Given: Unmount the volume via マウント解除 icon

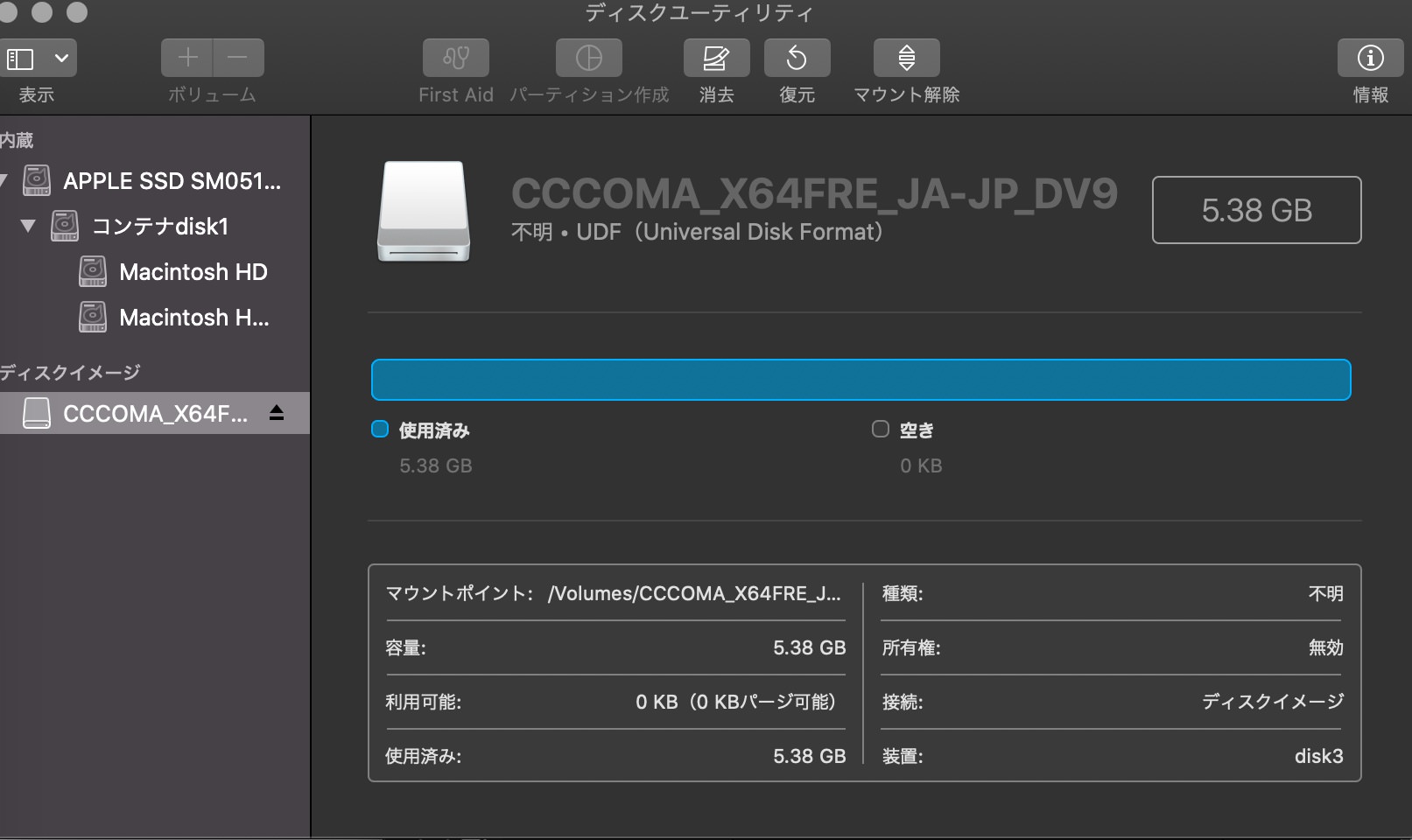Looking at the screenshot, I should pos(906,59).
